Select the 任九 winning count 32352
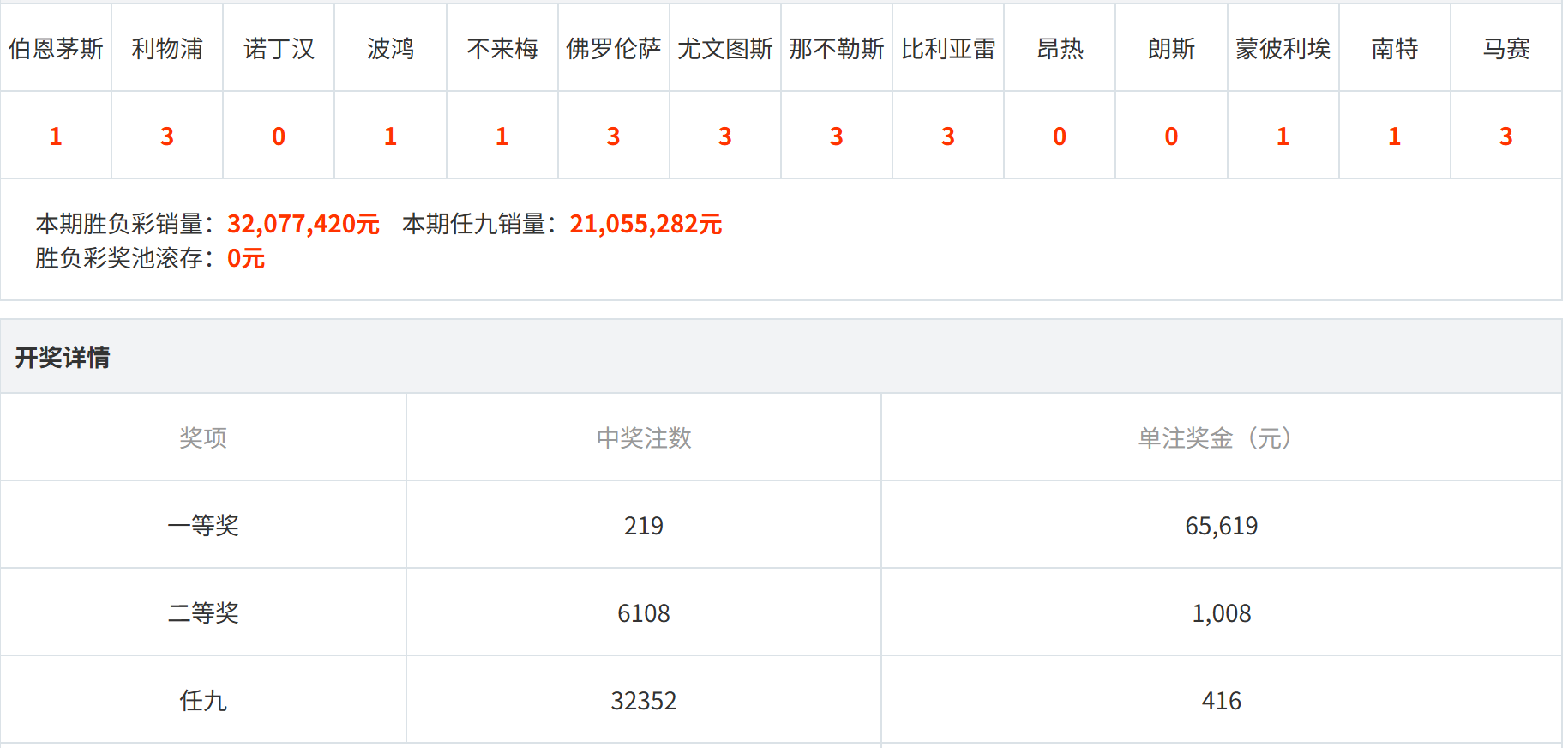The width and height of the screenshot is (1568, 748). 643,701
